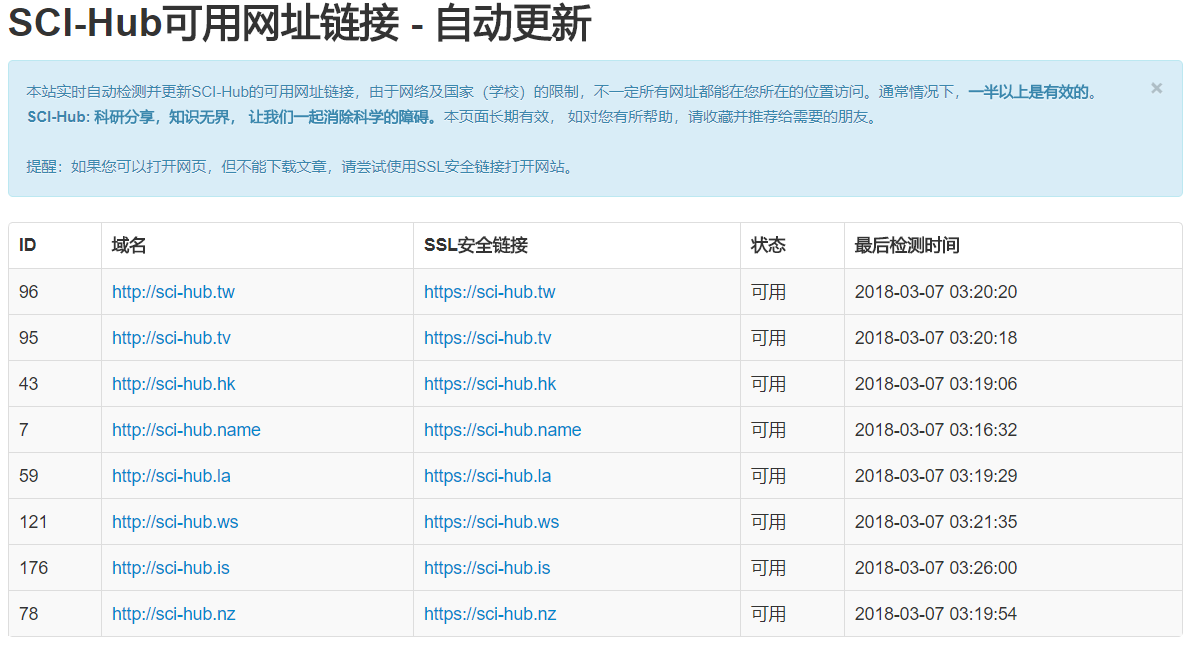Open the https://sci-hub.name SSL link
The image size is (1196, 647).
pyautogui.click(x=501, y=429)
